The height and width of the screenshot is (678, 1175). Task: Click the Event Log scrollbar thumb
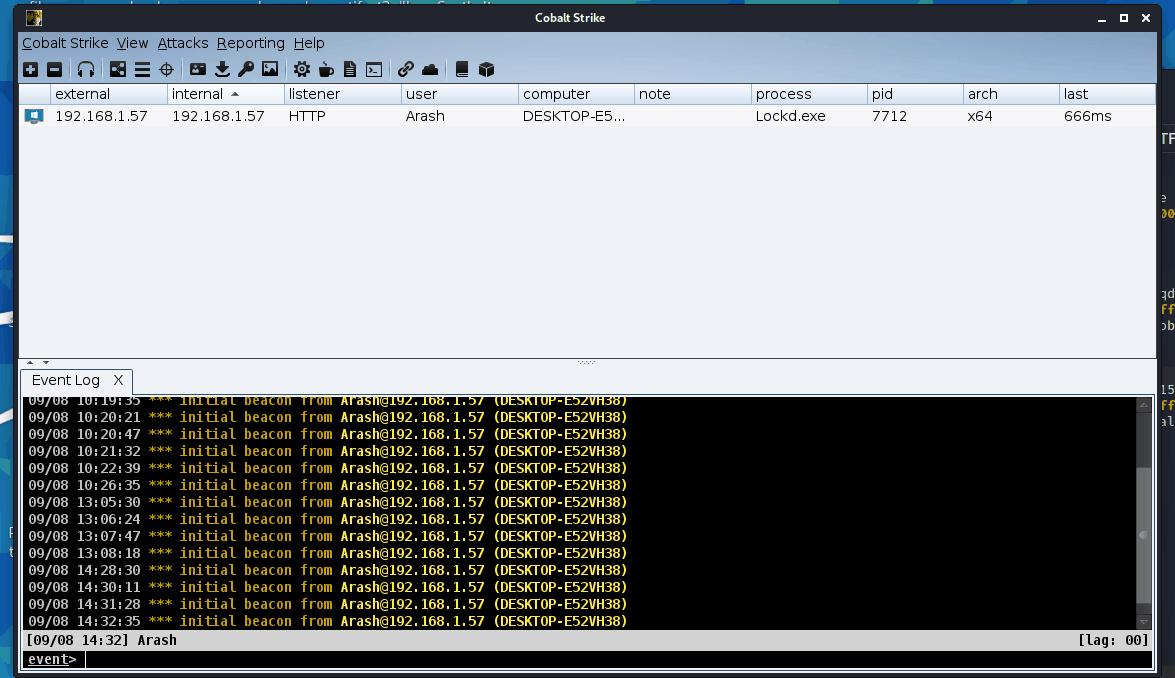(1144, 536)
